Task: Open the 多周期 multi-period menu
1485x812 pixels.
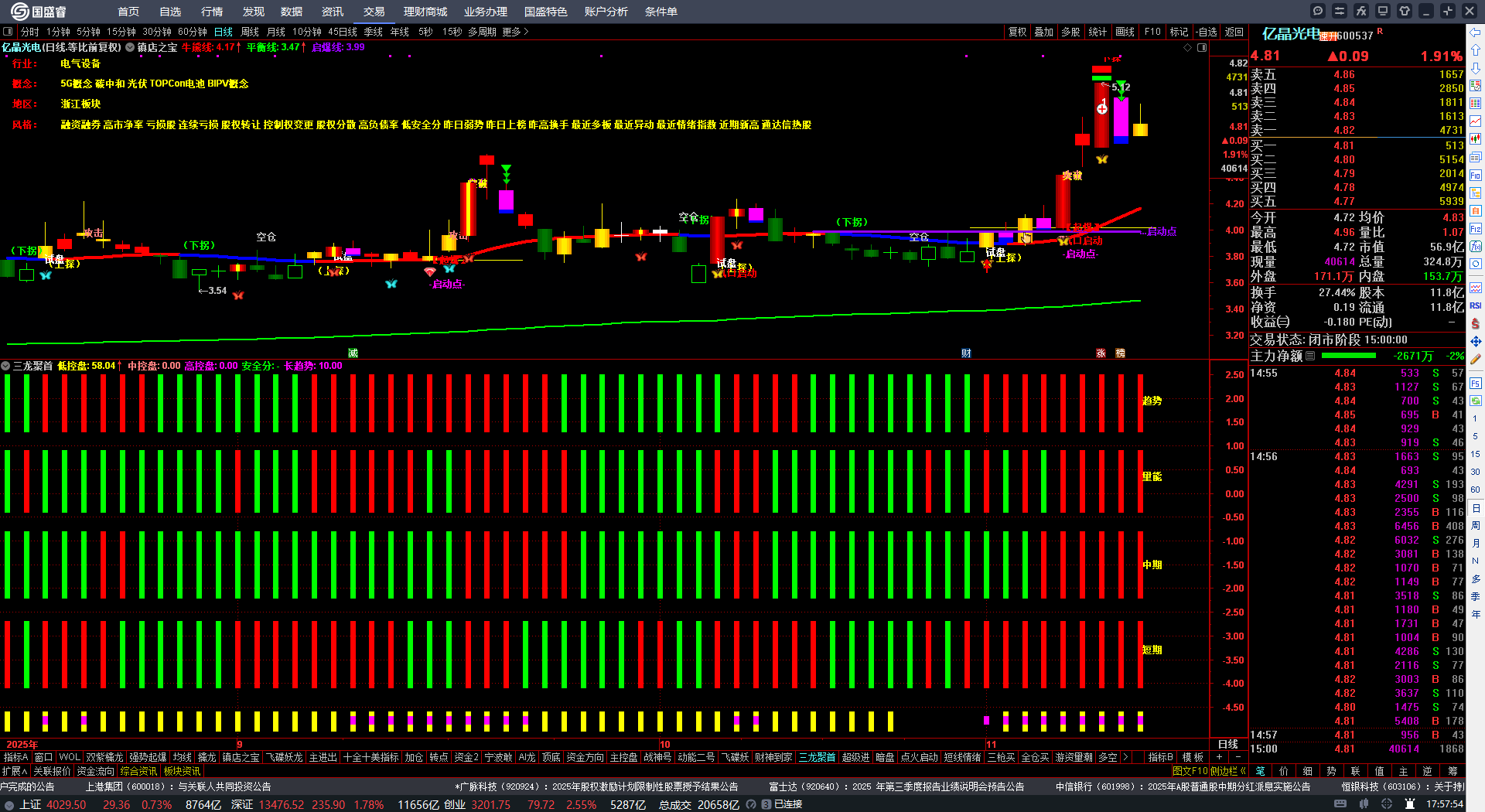Action: pos(482,32)
